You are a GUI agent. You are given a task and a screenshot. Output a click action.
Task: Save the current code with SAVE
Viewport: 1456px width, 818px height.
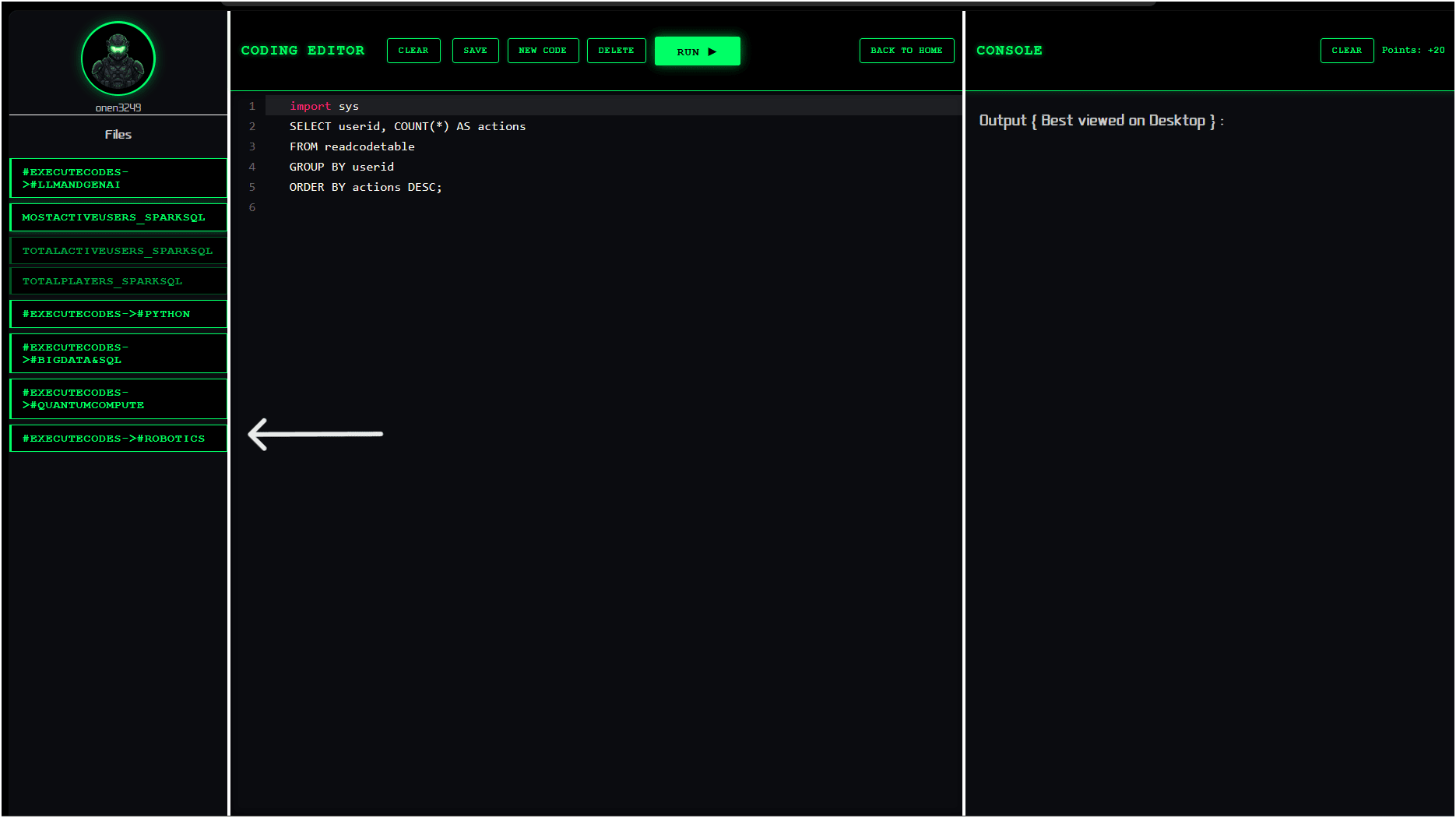[x=475, y=51]
